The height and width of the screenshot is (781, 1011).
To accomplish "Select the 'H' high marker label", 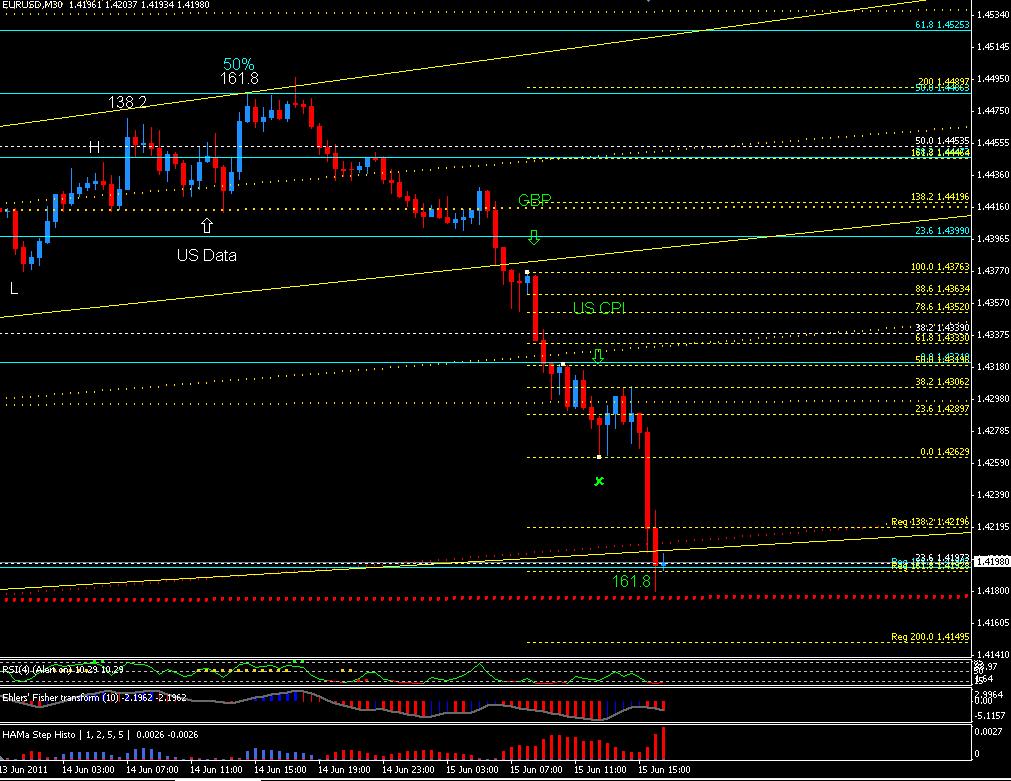I will point(94,148).
